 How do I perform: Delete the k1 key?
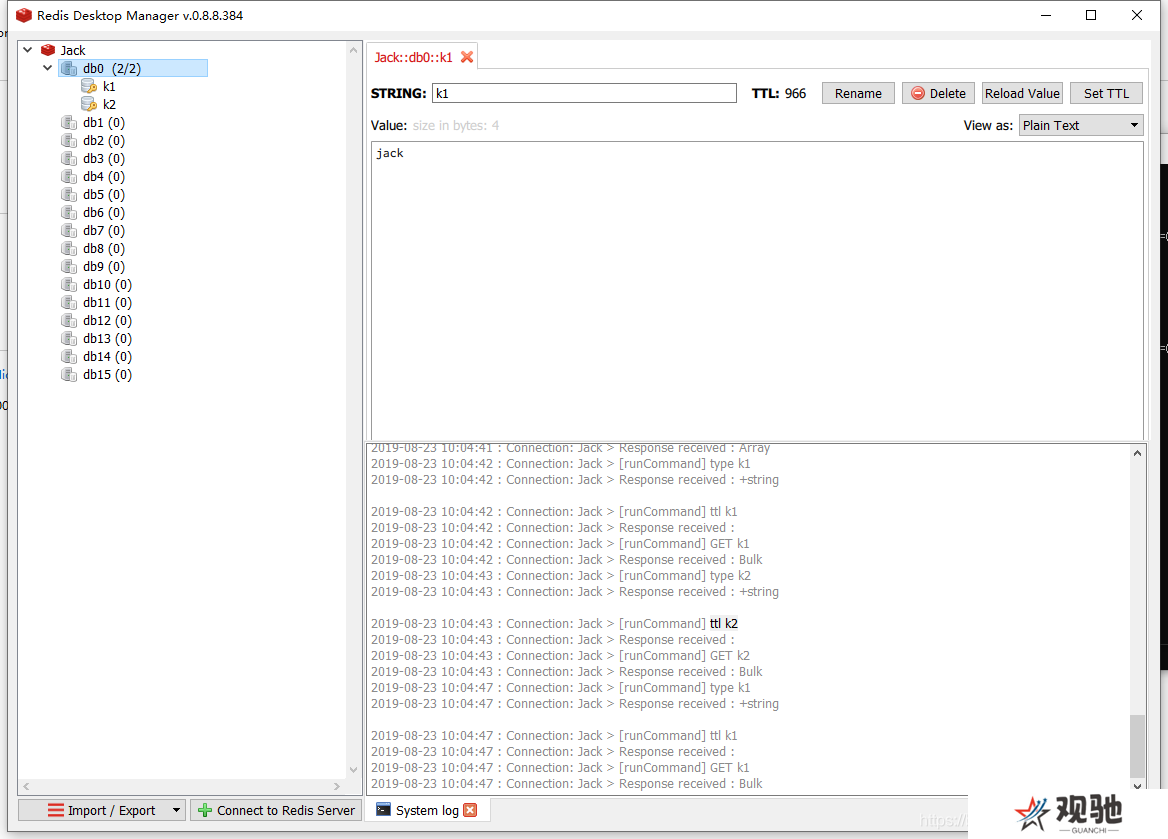[938, 93]
